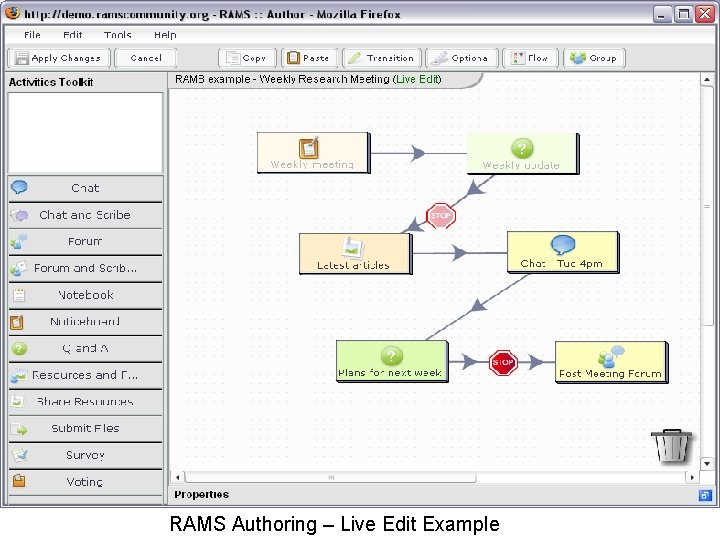Viewport: 720px width, 540px height.
Task: Maximize the Firefox window
Action: coord(683,14)
